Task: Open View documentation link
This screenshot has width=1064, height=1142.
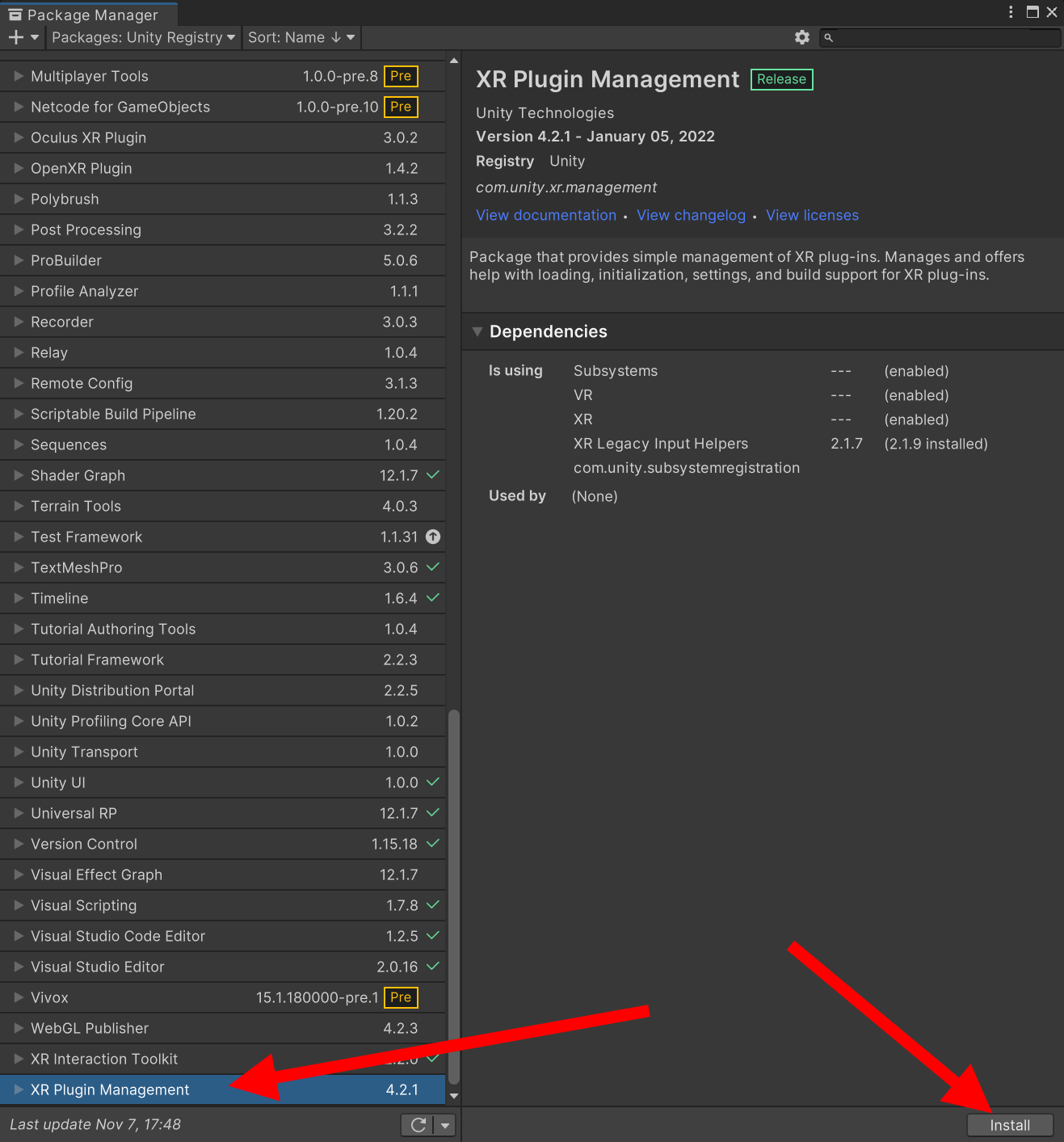Action: point(546,215)
